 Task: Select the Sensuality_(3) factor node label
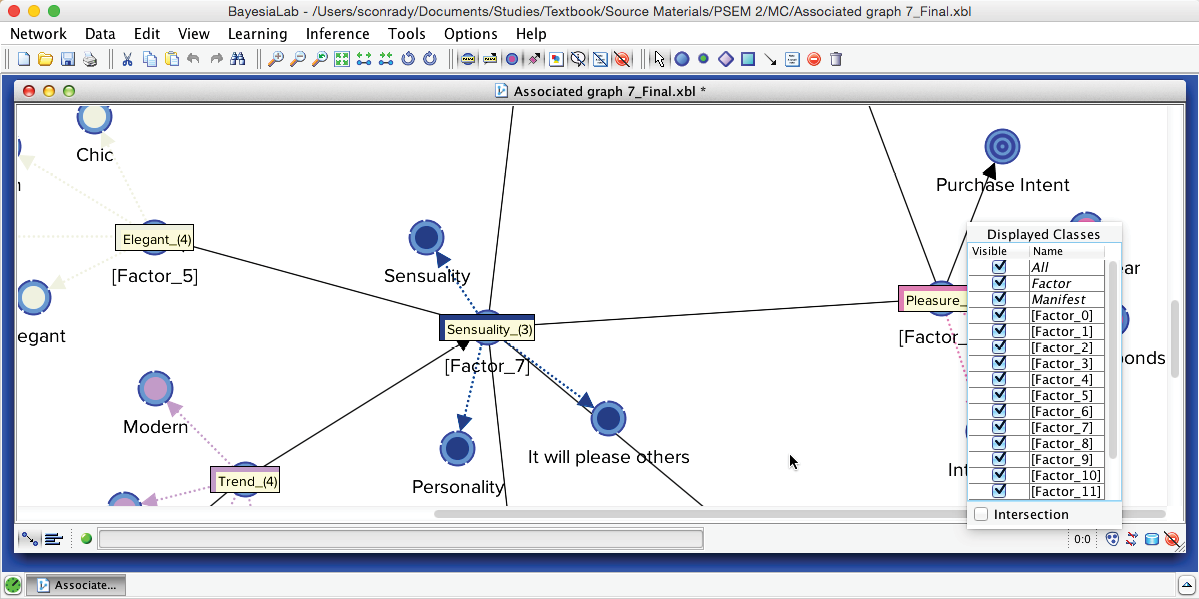(487, 329)
